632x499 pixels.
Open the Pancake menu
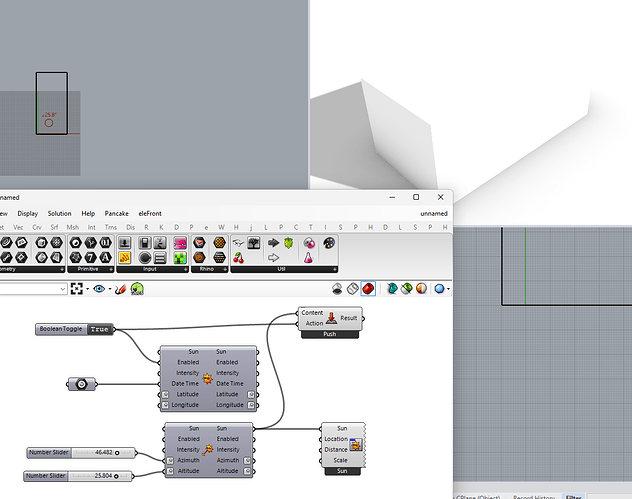pyautogui.click(x=116, y=214)
